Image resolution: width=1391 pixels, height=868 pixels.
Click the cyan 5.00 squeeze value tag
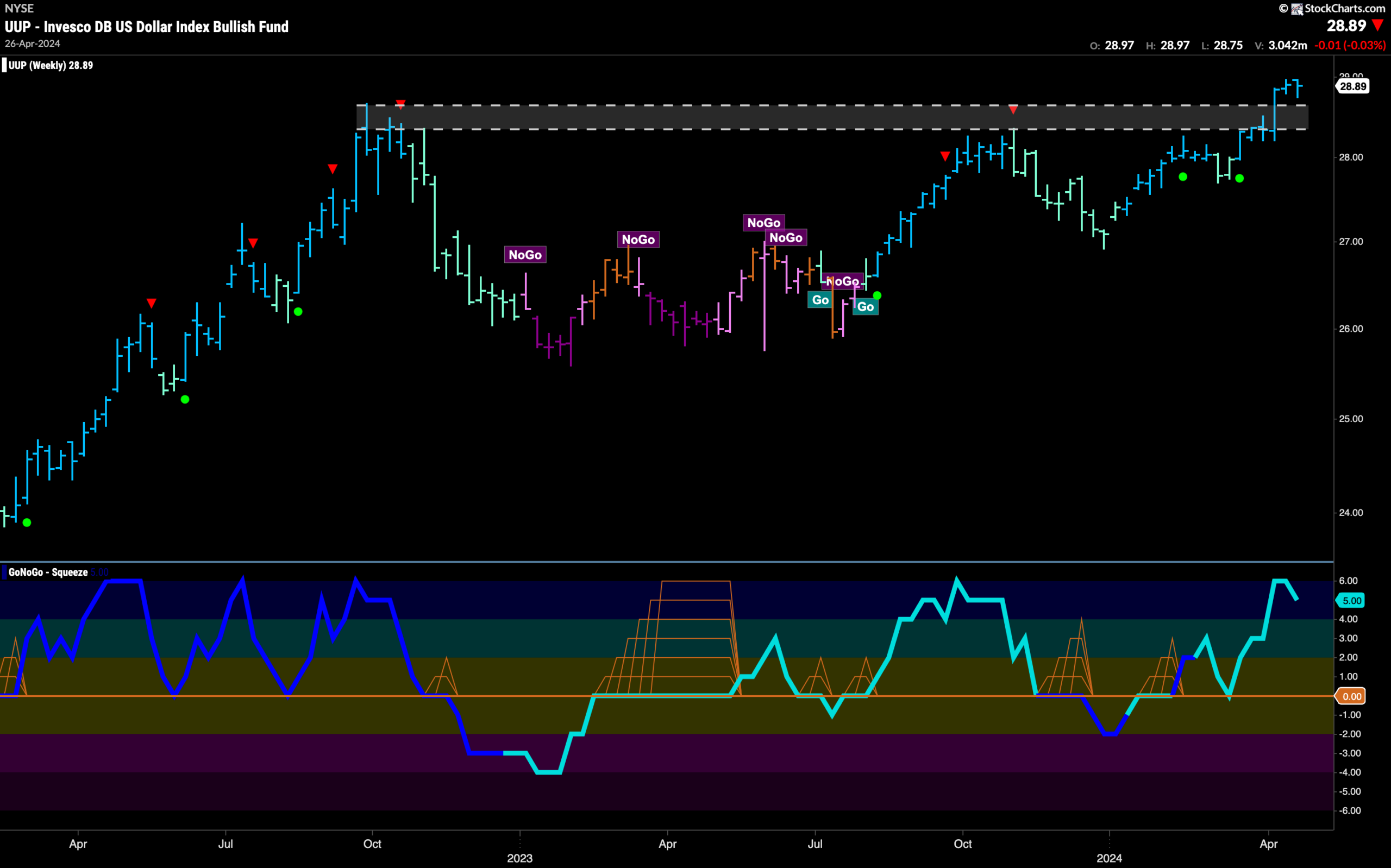point(1351,600)
